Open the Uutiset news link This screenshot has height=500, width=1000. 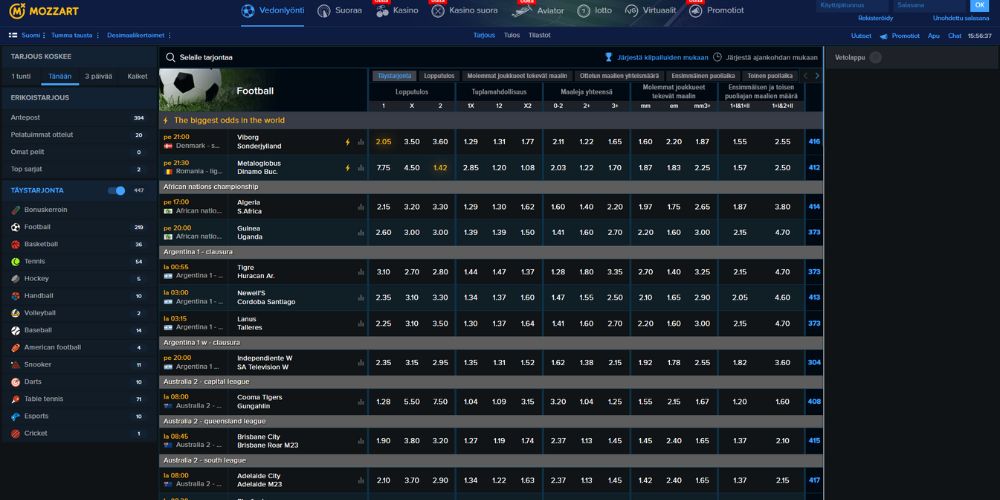(x=861, y=36)
